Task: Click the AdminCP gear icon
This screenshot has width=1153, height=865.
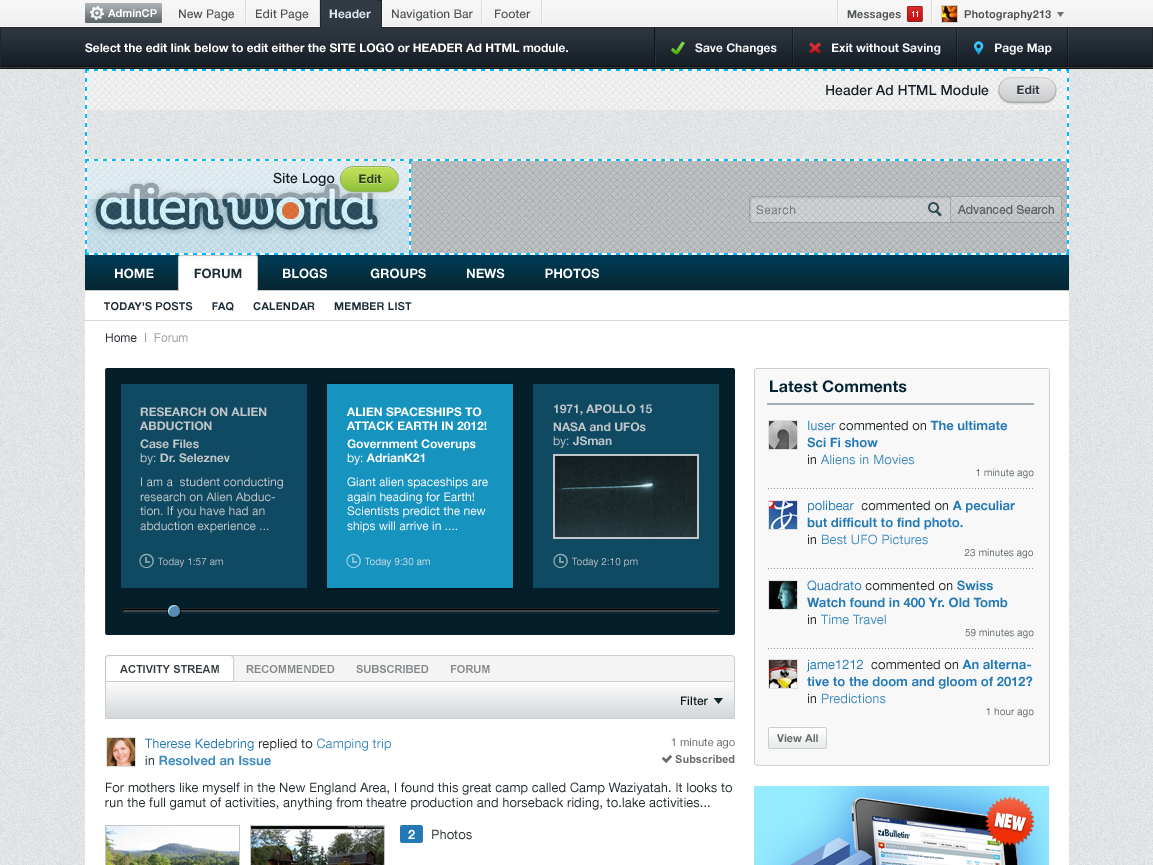Action: coord(97,14)
